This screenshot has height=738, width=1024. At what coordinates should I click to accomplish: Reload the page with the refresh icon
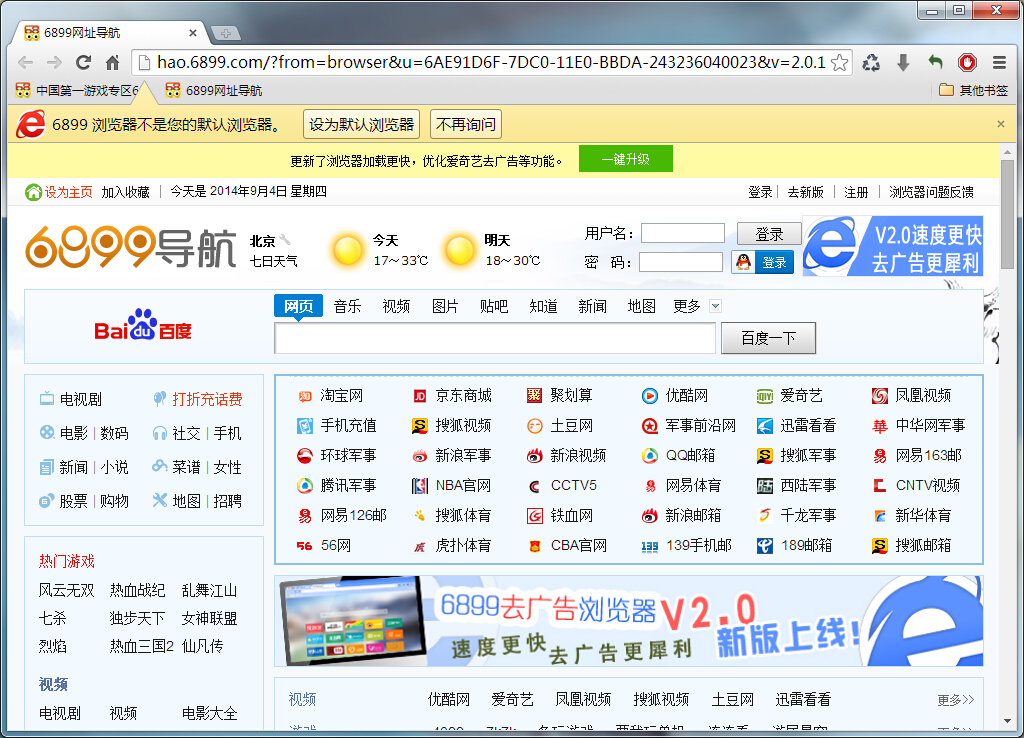tap(83, 63)
